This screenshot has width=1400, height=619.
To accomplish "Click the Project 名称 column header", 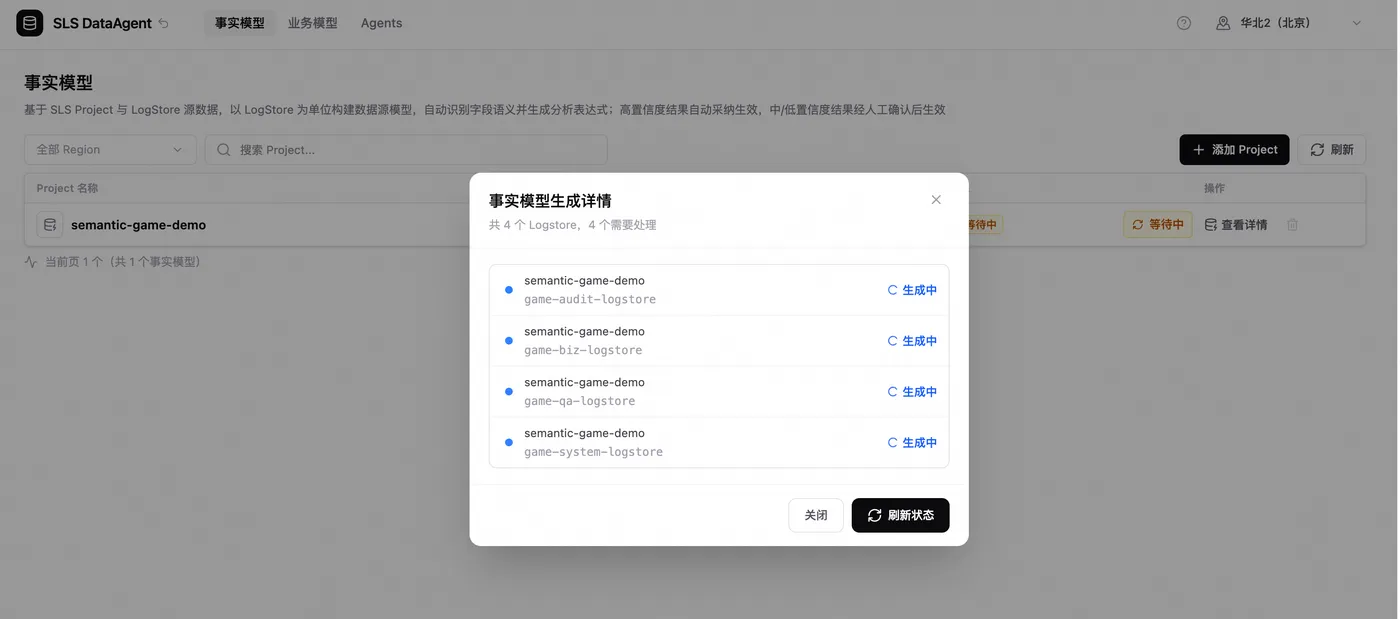I will tap(67, 188).
